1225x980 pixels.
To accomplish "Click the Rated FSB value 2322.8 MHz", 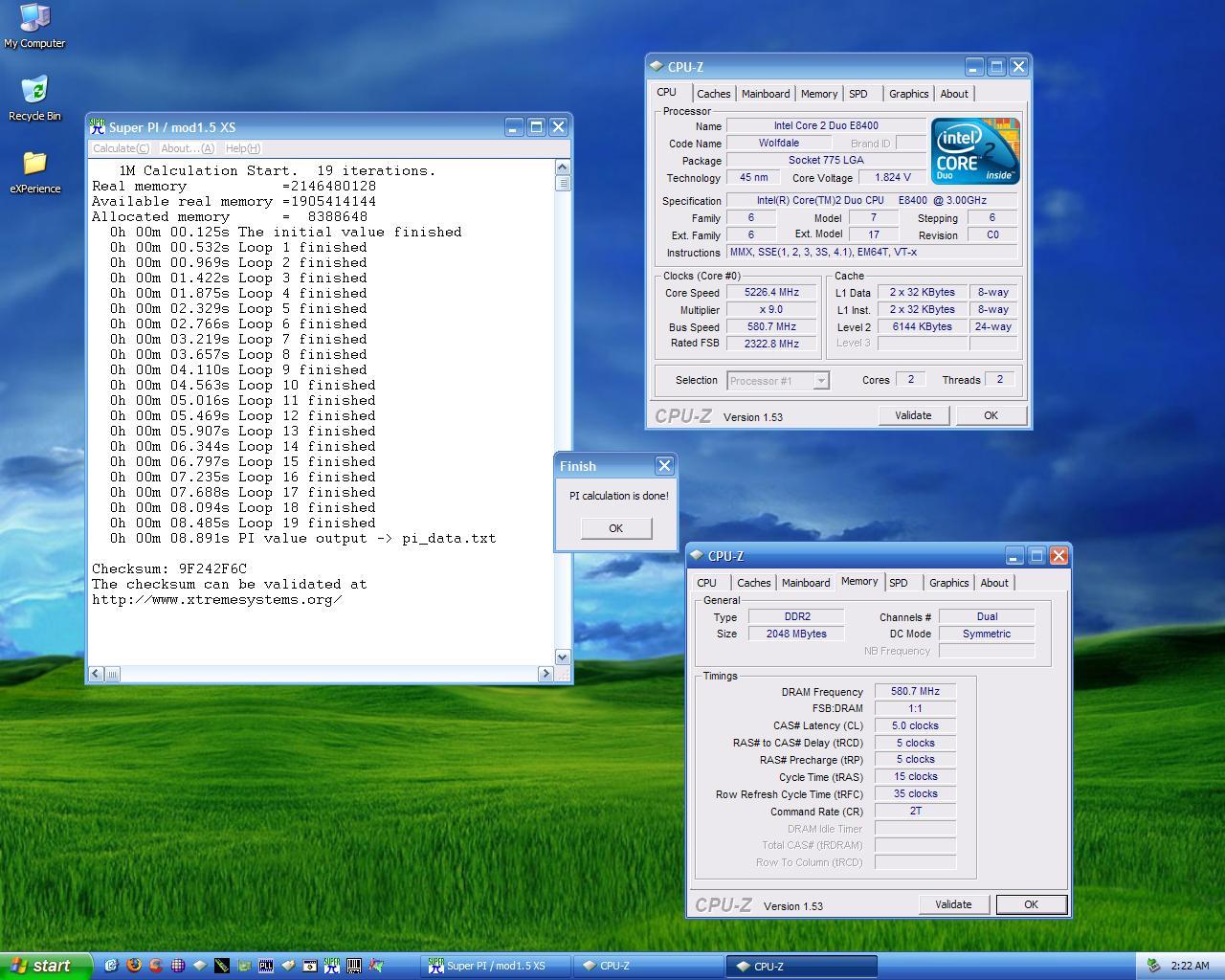I will (x=771, y=344).
